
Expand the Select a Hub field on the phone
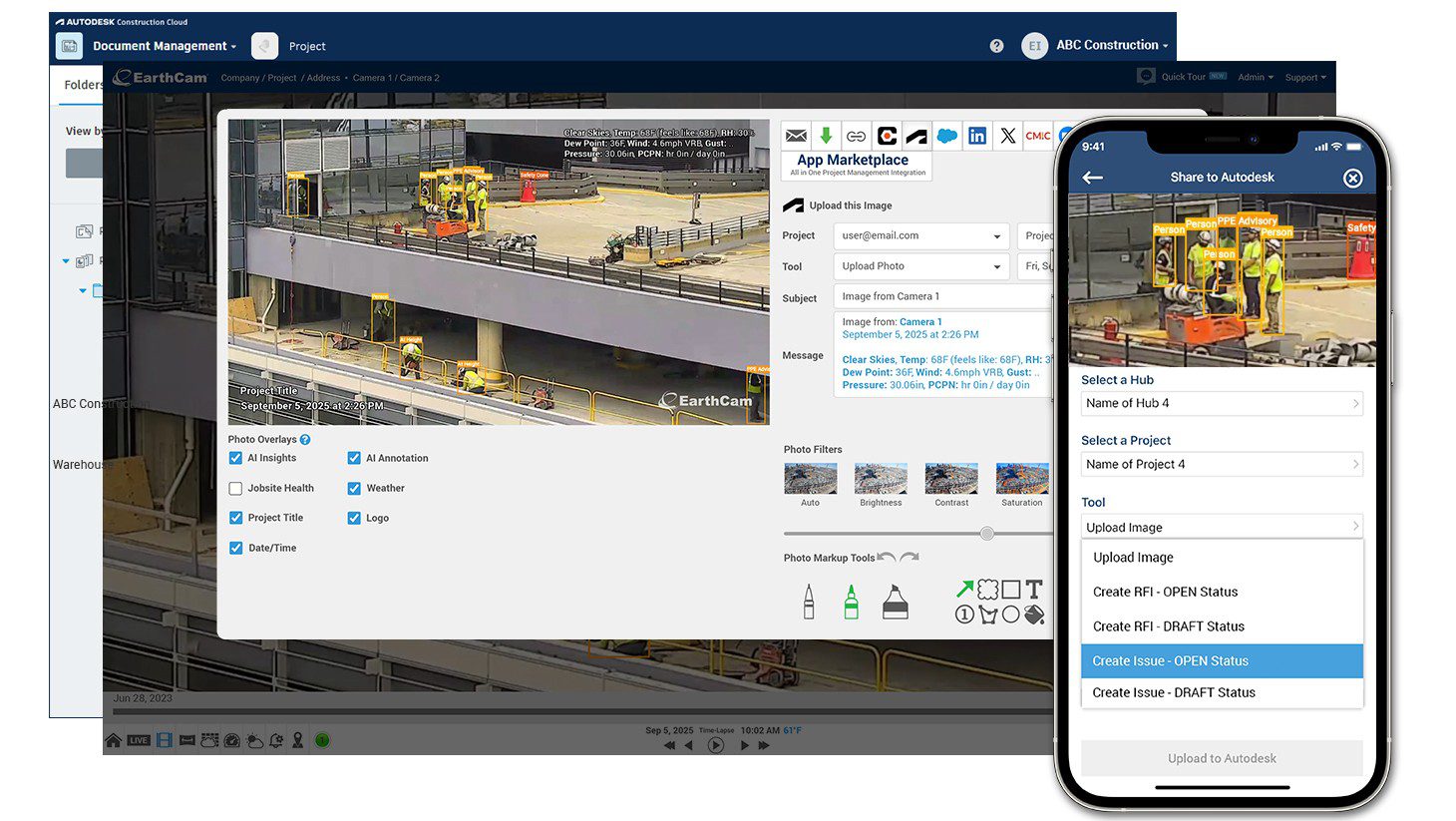click(x=1222, y=403)
